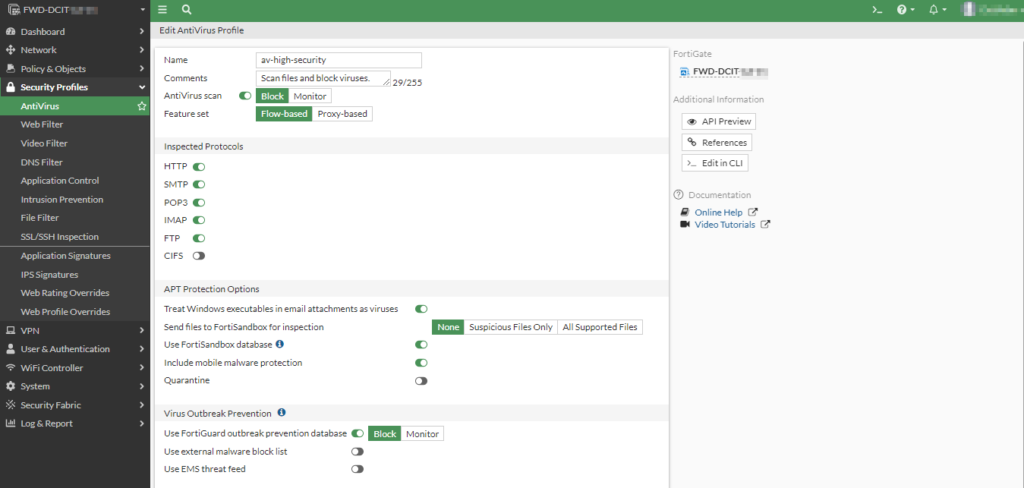Image resolution: width=1024 pixels, height=488 pixels.
Task: Choose All Supported Files for FortiSandbox
Action: point(600,327)
